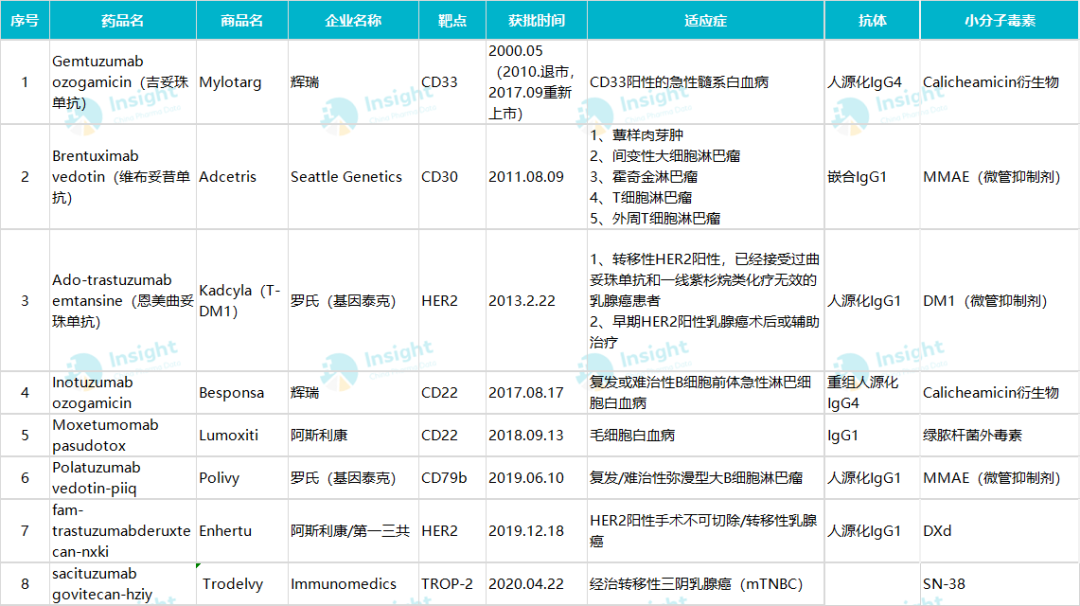Click the 阿斯利康/第一三共 company cell

coord(353,531)
